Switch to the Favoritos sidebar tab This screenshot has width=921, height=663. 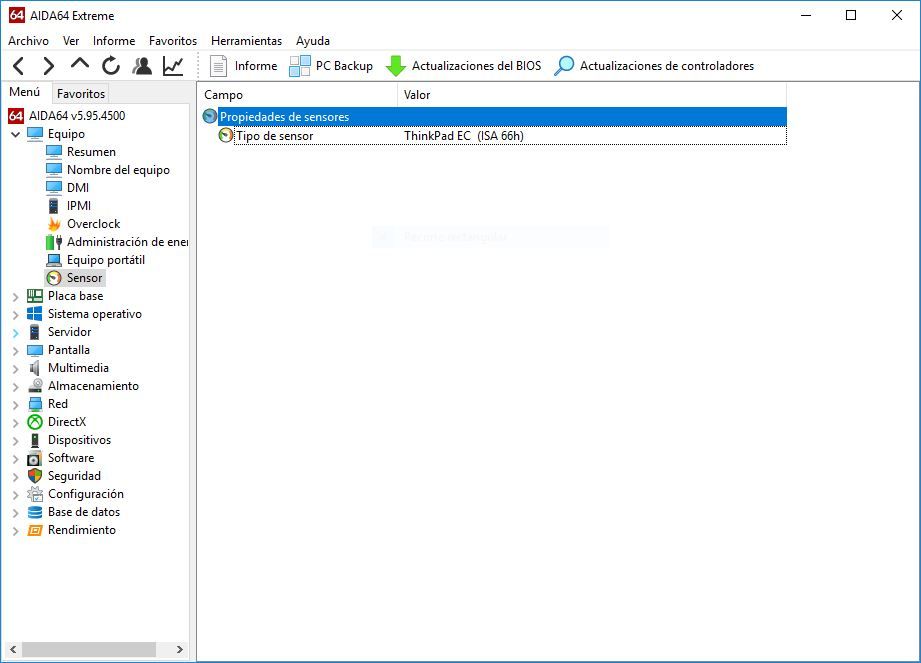click(x=80, y=93)
